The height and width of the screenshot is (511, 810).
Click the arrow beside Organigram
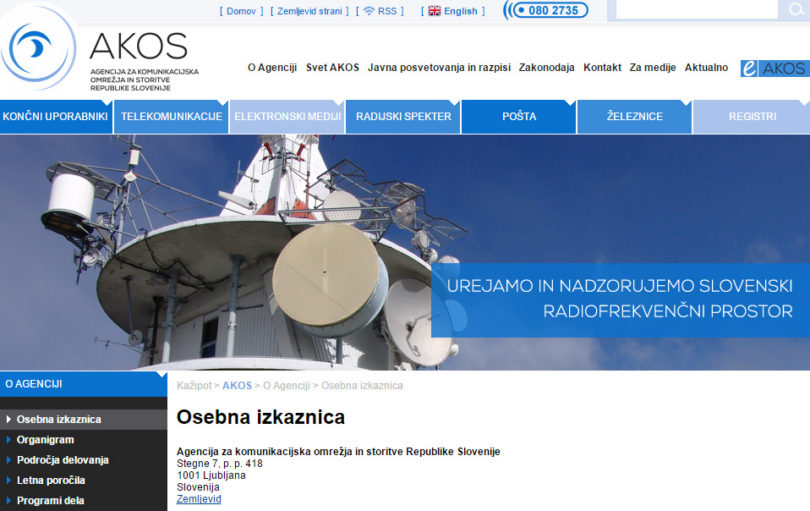click(x=9, y=440)
